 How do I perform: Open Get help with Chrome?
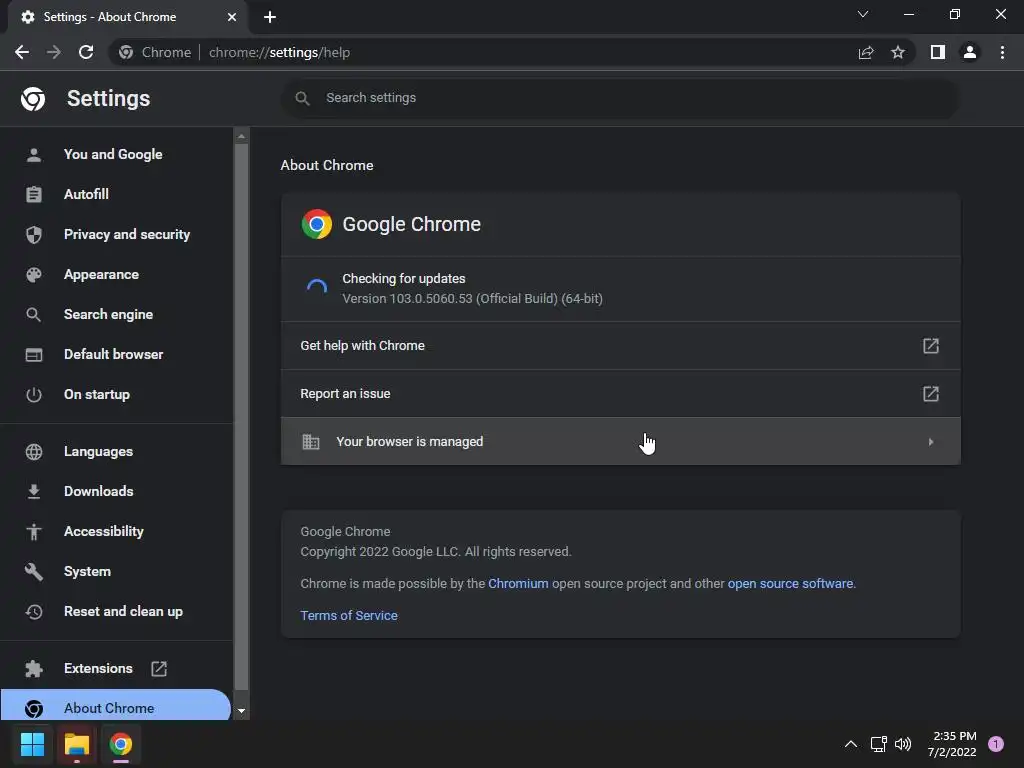point(620,345)
